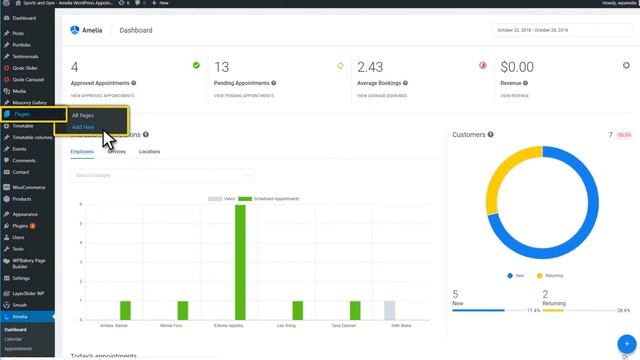Viewport: 640px width, 360px height.
Task: Choose All Pages from the Pages flyout
Action: (x=83, y=116)
